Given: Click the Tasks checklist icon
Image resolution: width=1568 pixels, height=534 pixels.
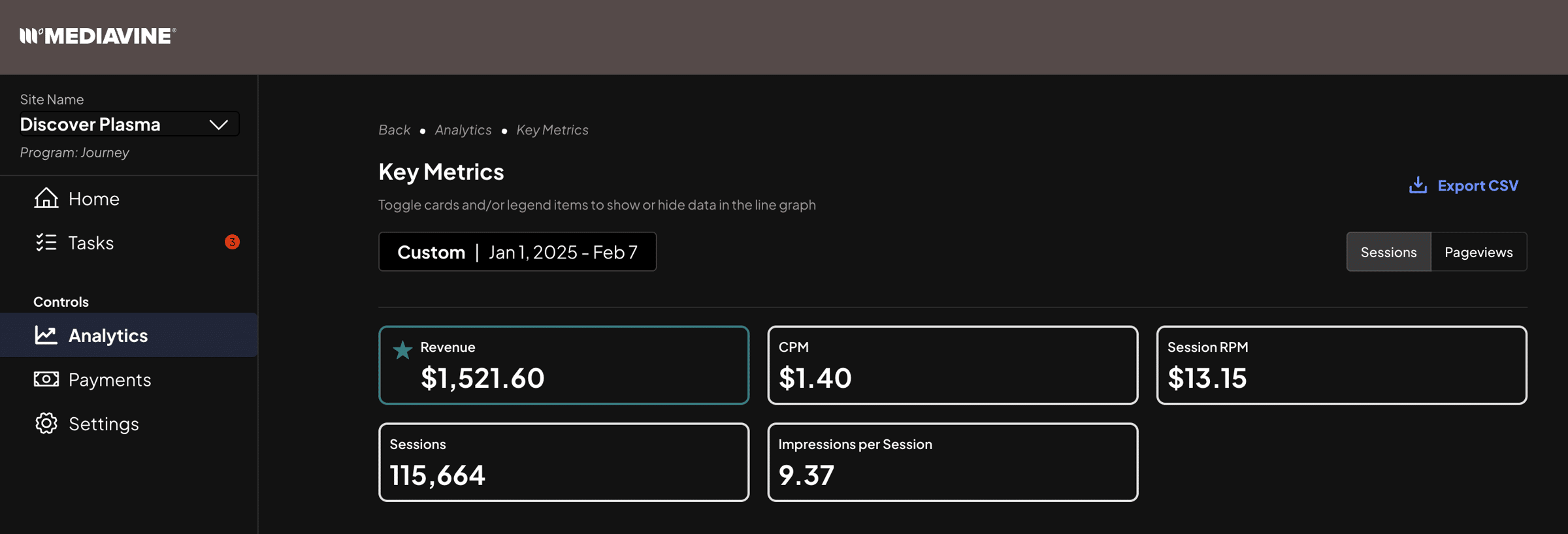Looking at the screenshot, I should (46, 242).
